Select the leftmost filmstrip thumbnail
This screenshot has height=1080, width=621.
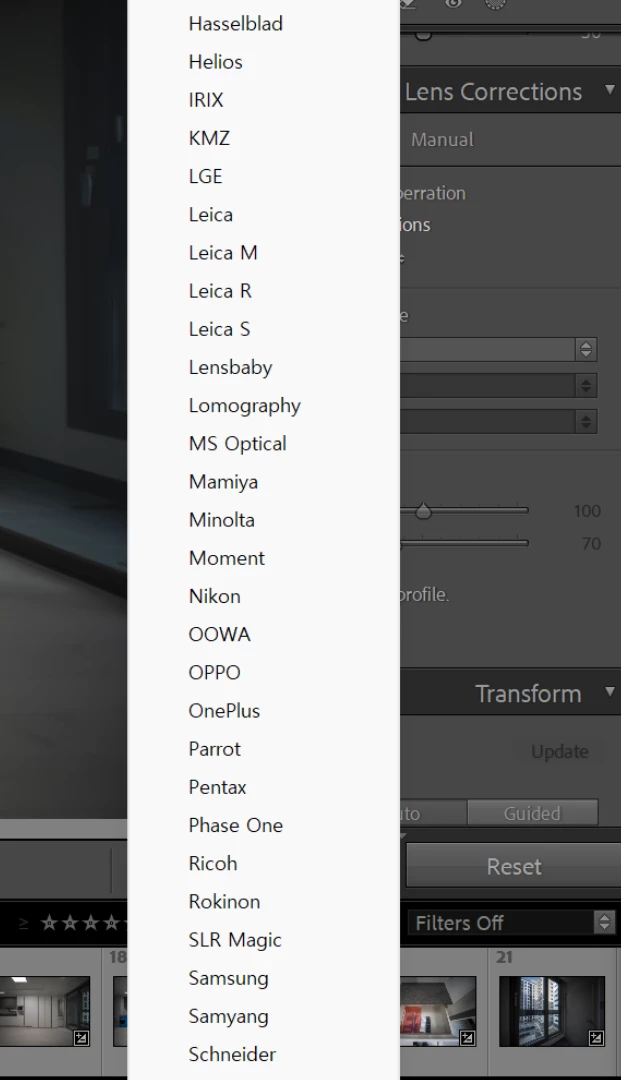tap(45, 1011)
